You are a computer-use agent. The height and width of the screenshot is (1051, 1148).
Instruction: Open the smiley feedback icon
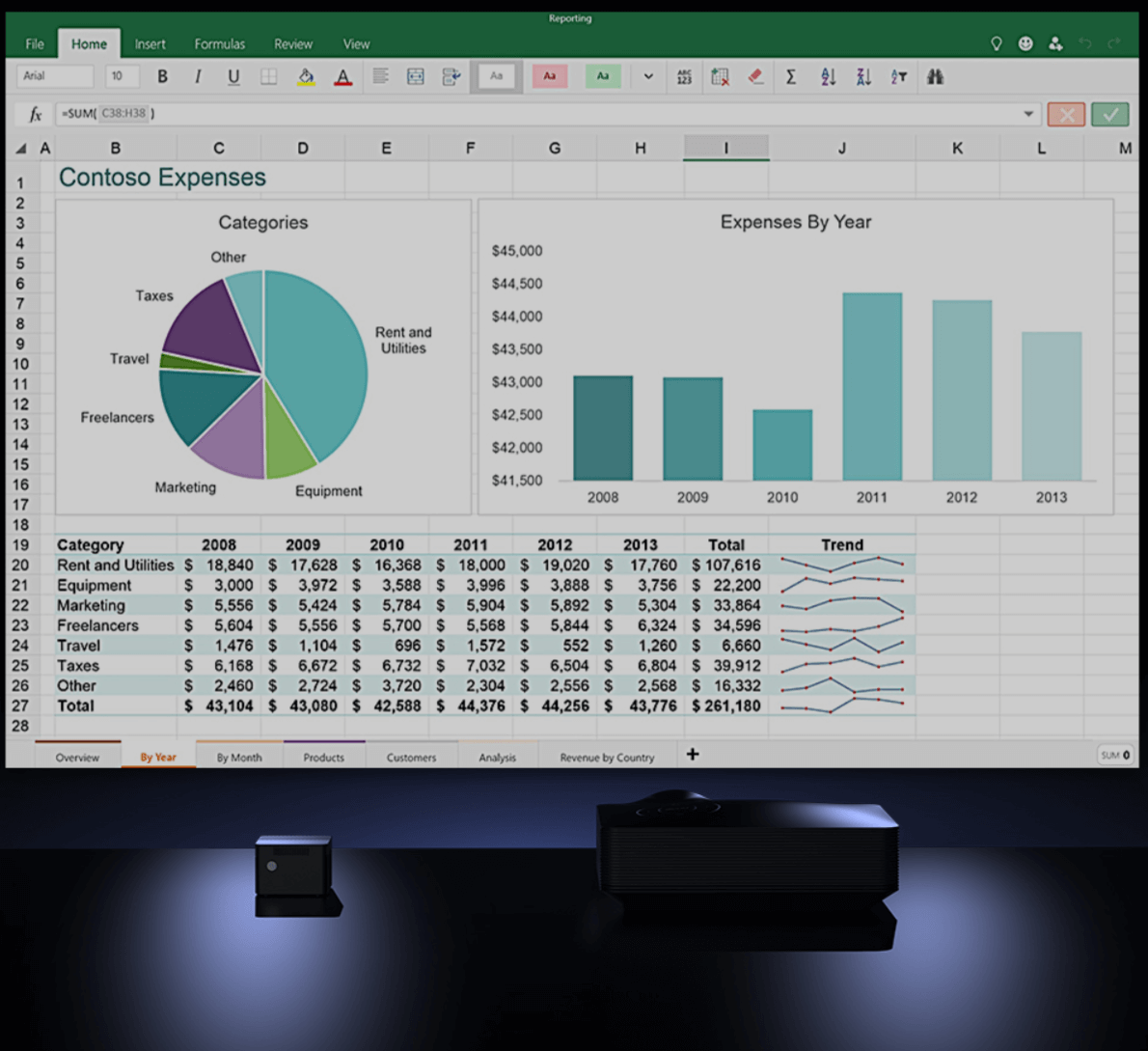[1025, 44]
